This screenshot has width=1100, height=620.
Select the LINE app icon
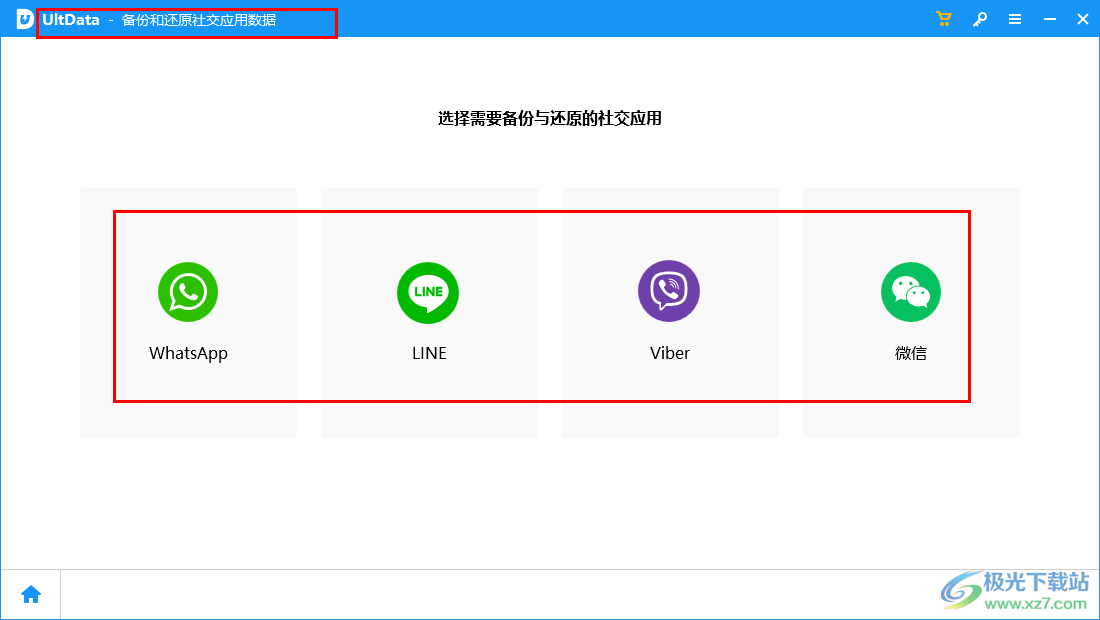coord(428,292)
